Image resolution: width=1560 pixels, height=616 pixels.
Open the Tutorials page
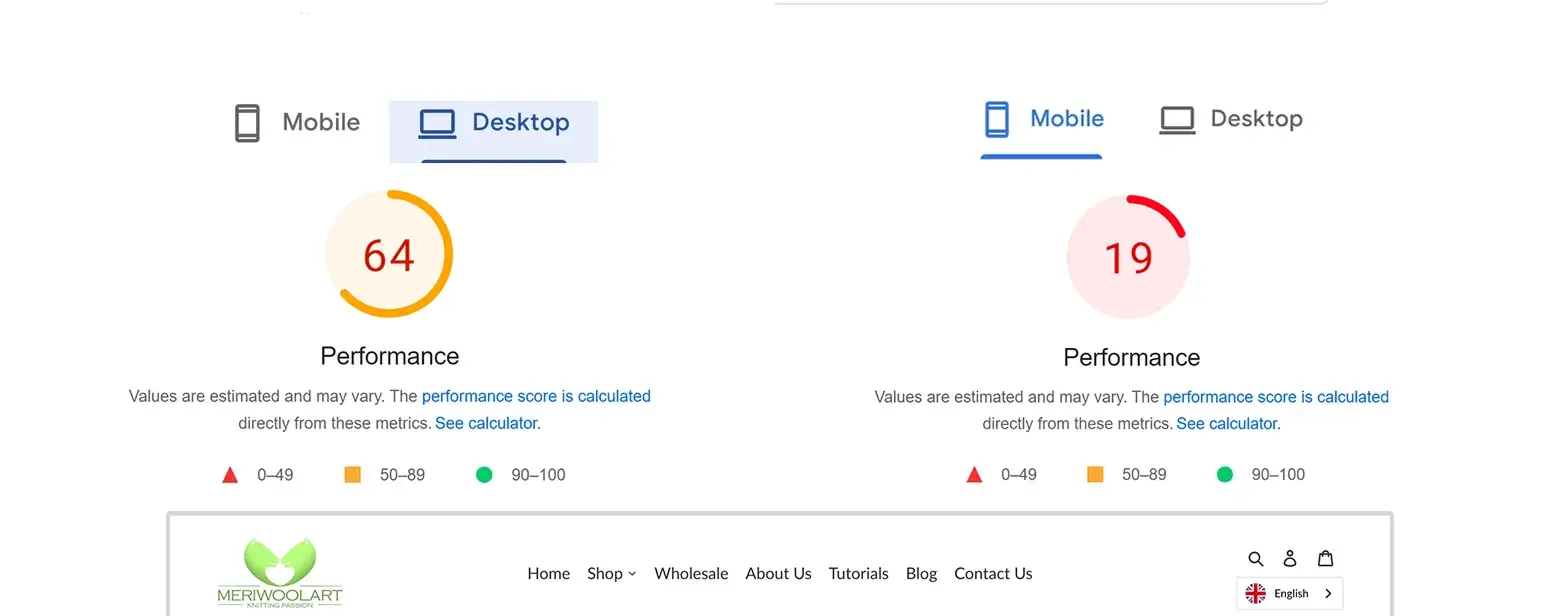(x=858, y=574)
